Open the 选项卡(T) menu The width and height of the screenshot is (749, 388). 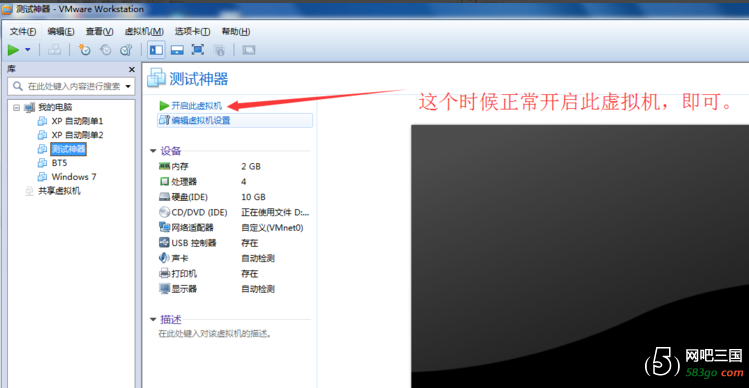coord(192,32)
